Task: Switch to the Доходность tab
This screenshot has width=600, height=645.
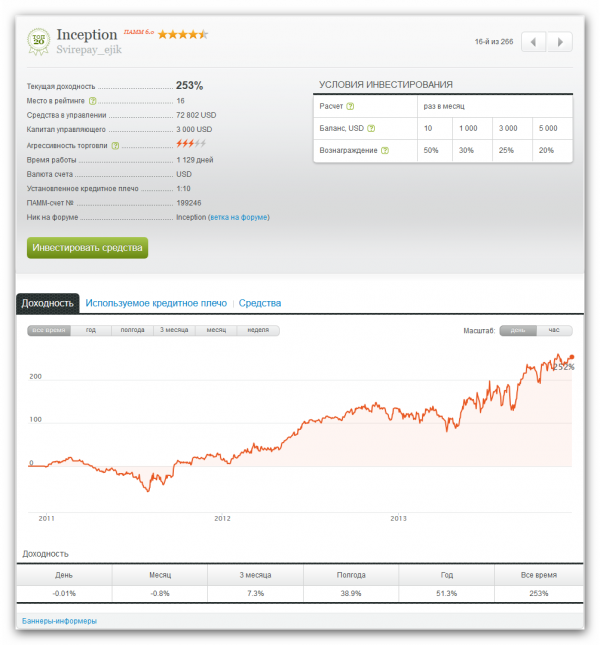Action: coord(48,303)
